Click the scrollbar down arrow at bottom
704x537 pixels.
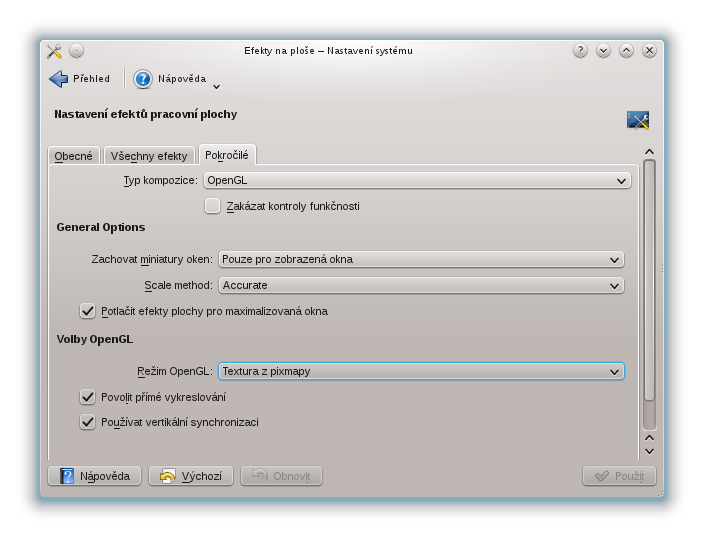pyautogui.click(x=649, y=451)
